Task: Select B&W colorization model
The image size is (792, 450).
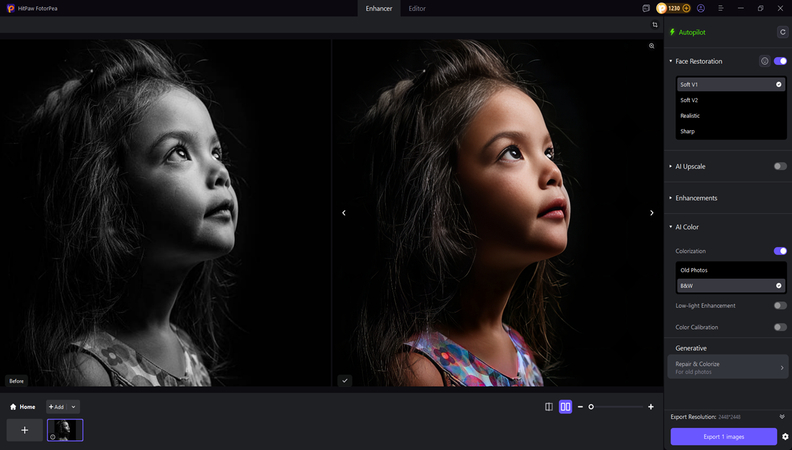Action: pyautogui.click(x=731, y=286)
